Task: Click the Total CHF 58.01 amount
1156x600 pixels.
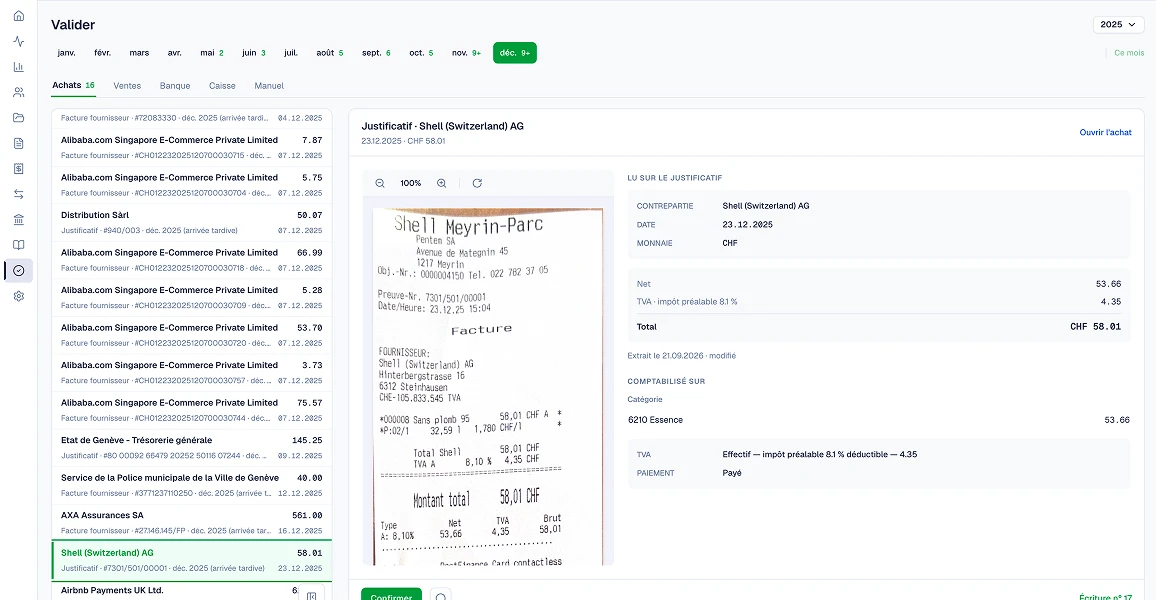Action: 1096,327
